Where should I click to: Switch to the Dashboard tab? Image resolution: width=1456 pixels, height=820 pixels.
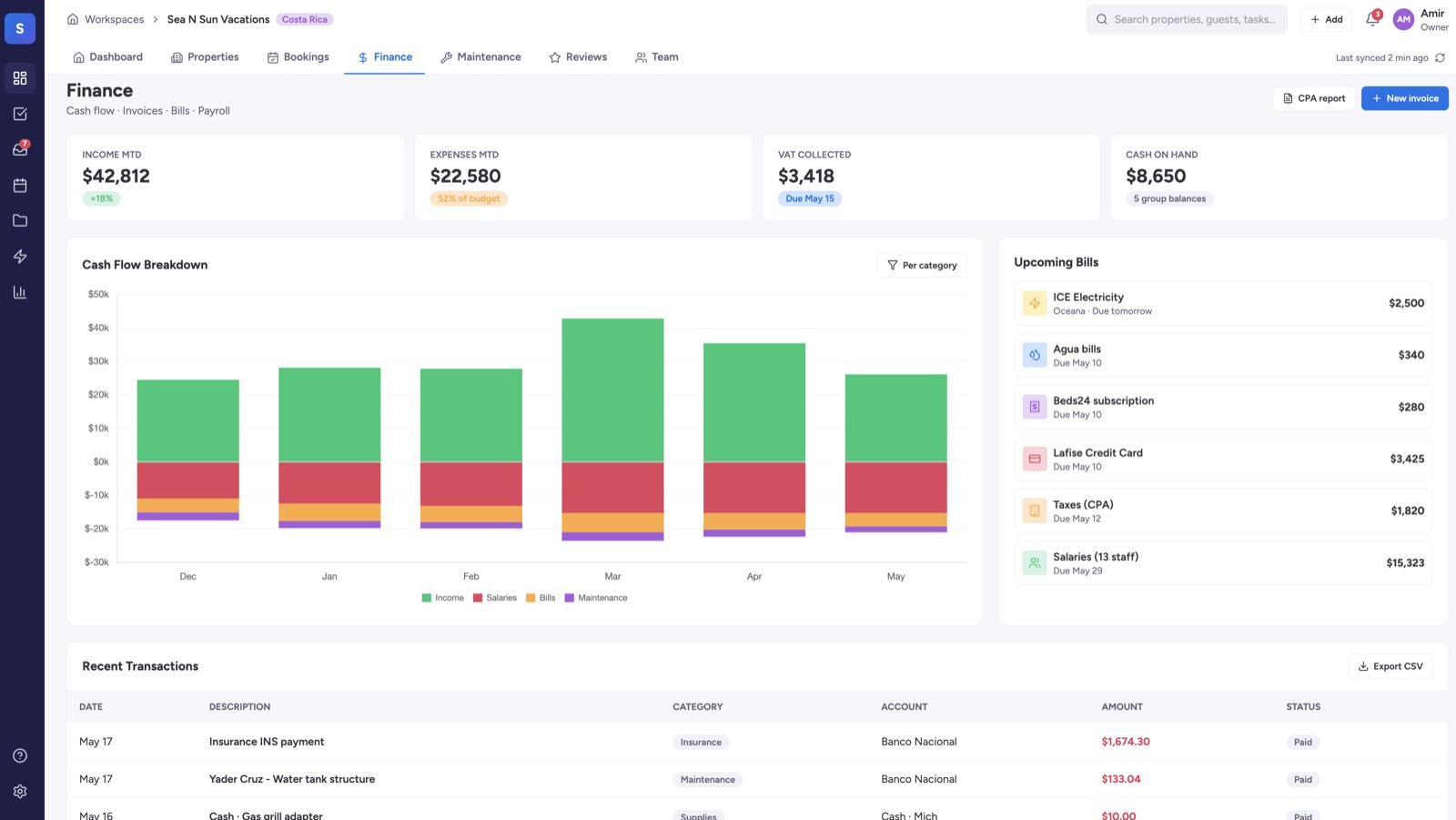[x=107, y=56]
